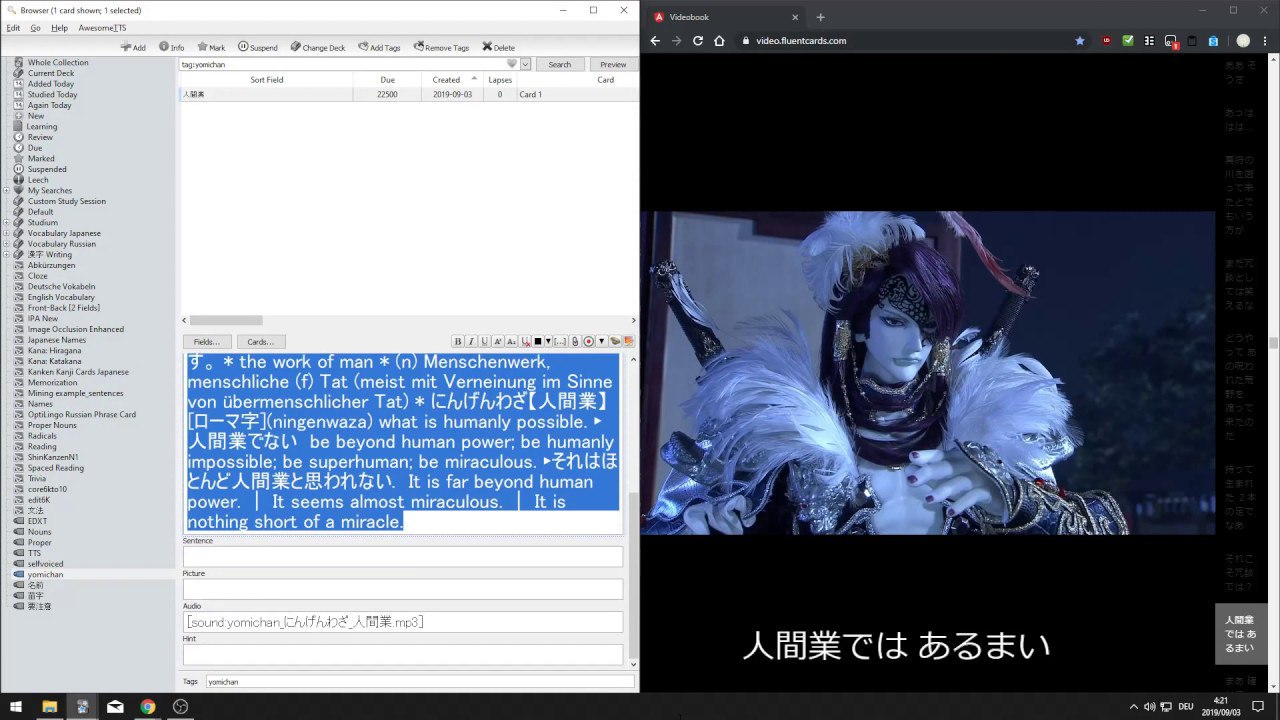Click the editor's vertical scrollbar thumb
The image size is (1280, 720).
point(632,575)
